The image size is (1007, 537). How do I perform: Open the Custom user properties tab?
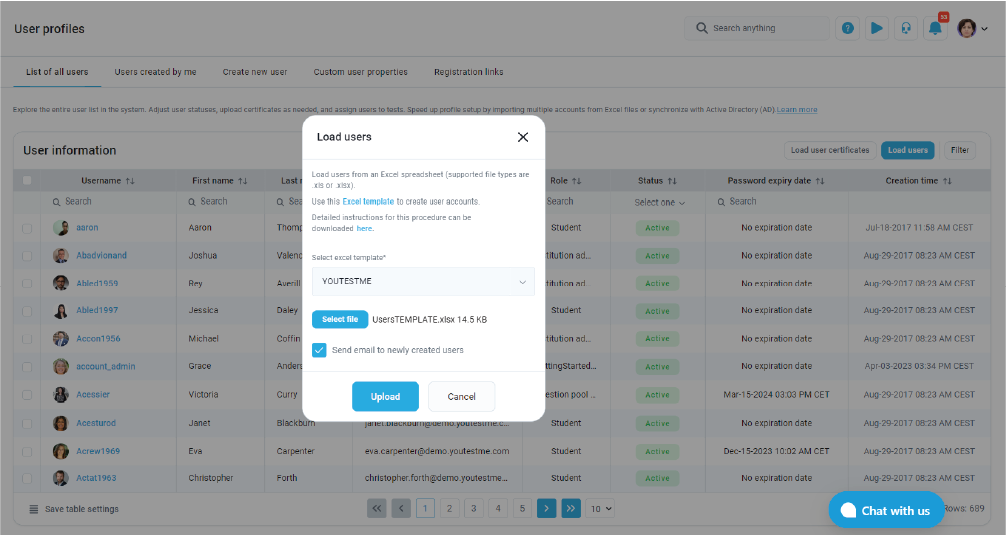(360, 72)
